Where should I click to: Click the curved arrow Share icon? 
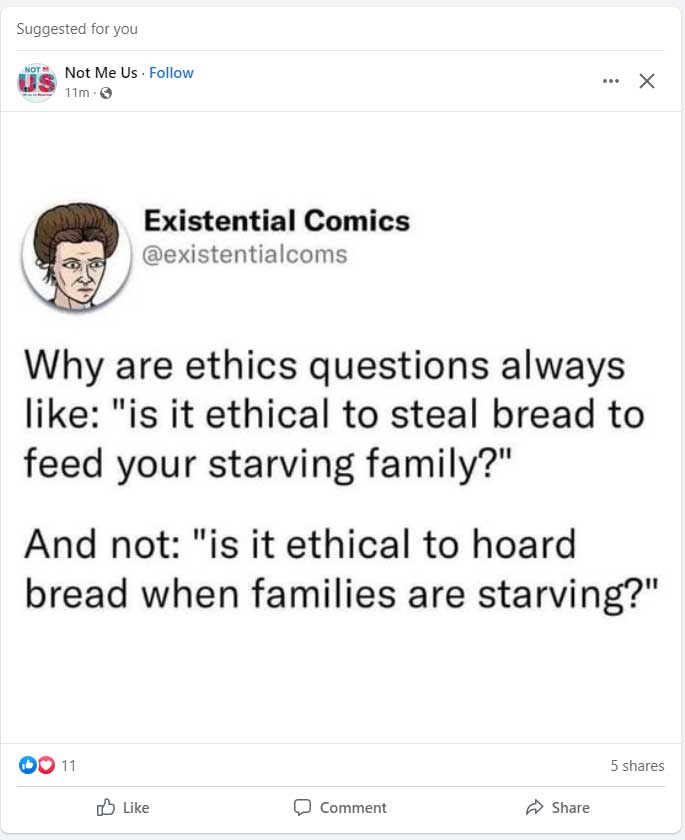click(x=535, y=807)
